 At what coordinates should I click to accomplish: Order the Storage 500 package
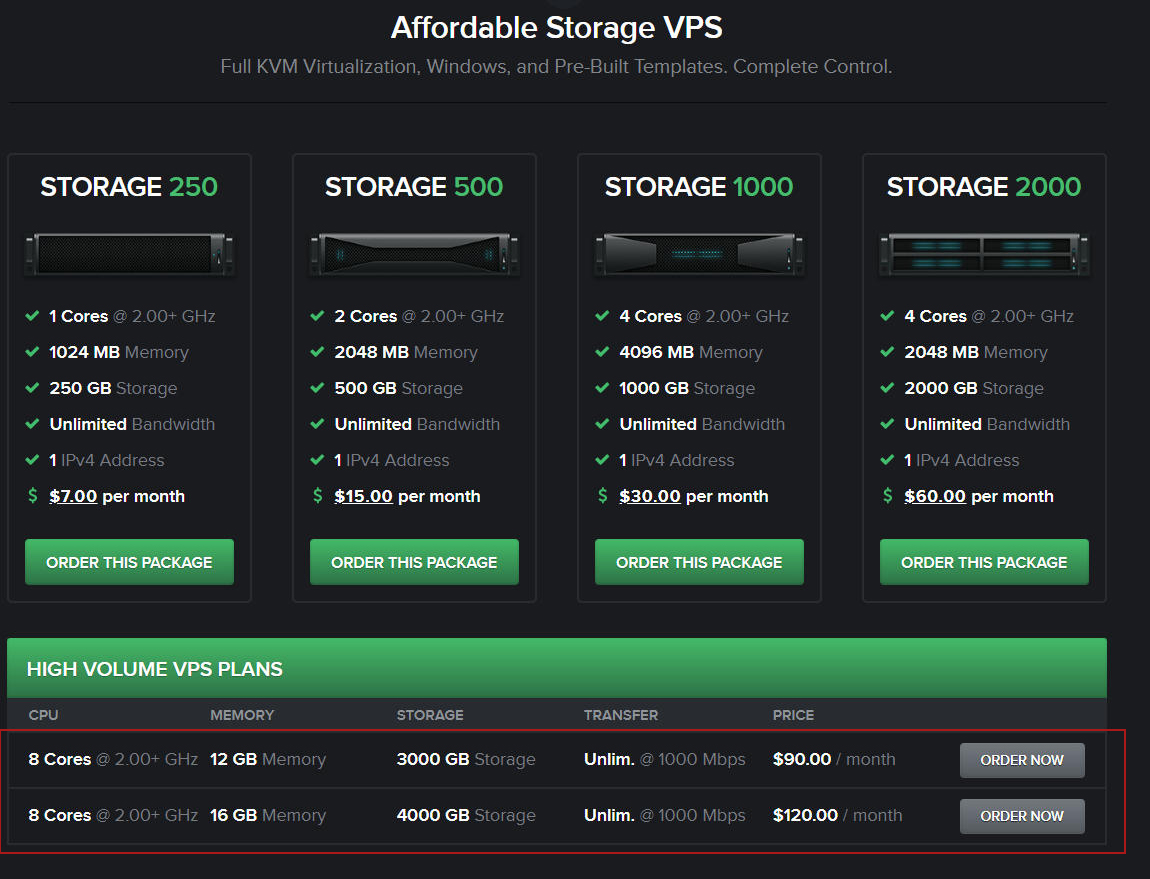(414, 562)
